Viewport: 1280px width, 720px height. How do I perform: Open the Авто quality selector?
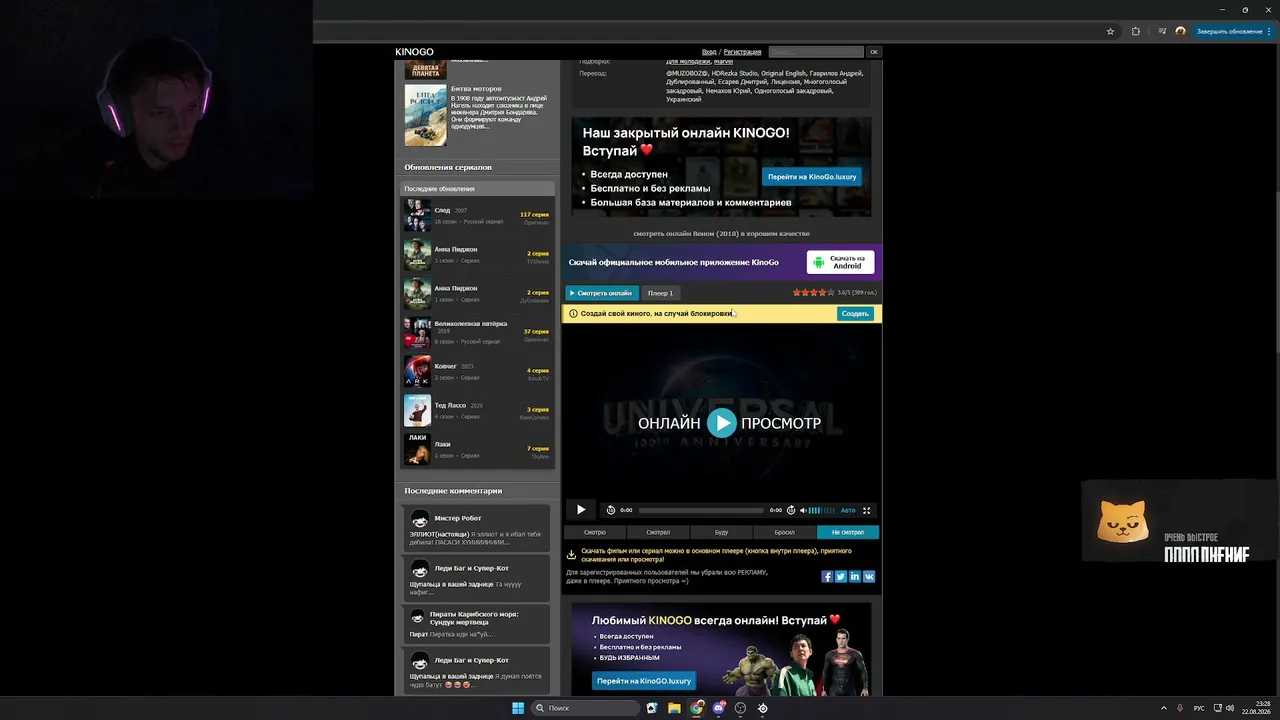click(848, 510)
